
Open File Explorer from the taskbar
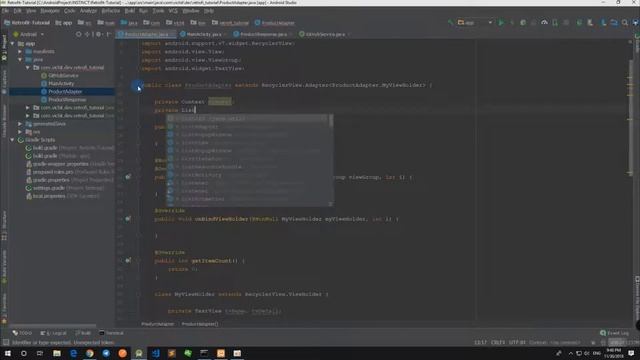coord(57,353)
